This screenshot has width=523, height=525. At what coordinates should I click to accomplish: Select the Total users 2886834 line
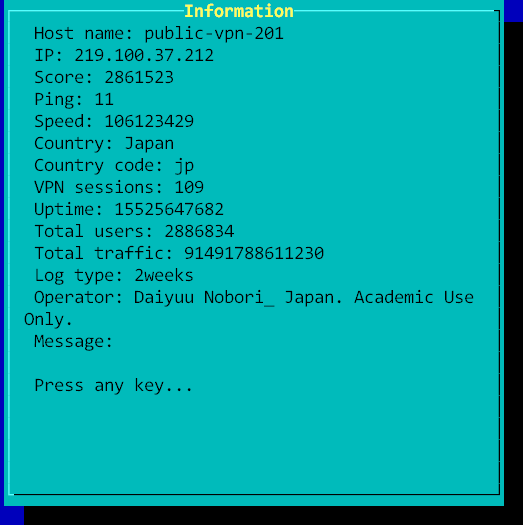click(x=134, y=231)
